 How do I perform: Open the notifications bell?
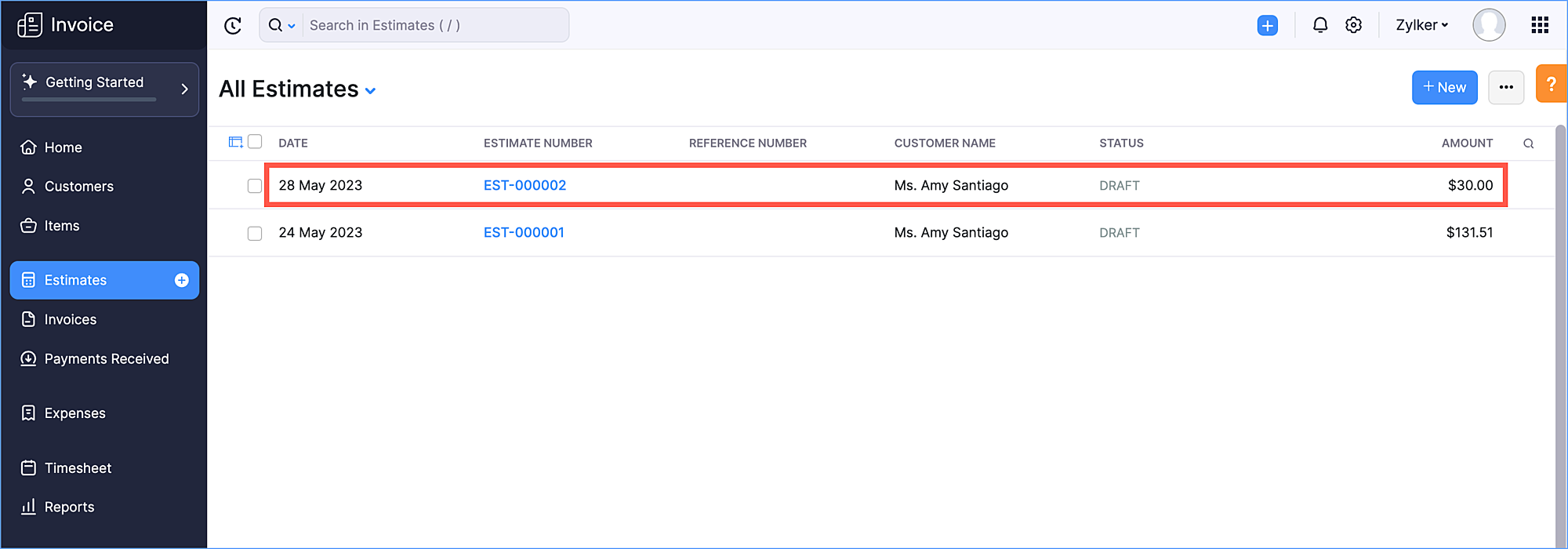(x=1320, y=25)
